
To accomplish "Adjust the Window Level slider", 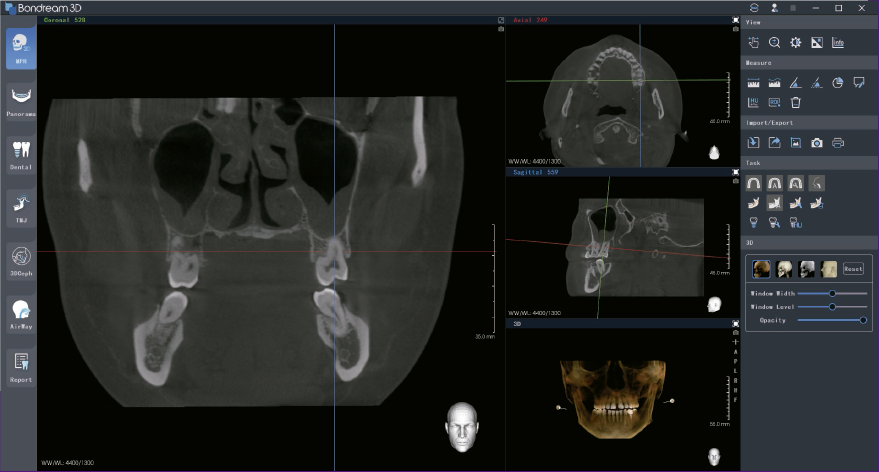I will coord(832,307).
